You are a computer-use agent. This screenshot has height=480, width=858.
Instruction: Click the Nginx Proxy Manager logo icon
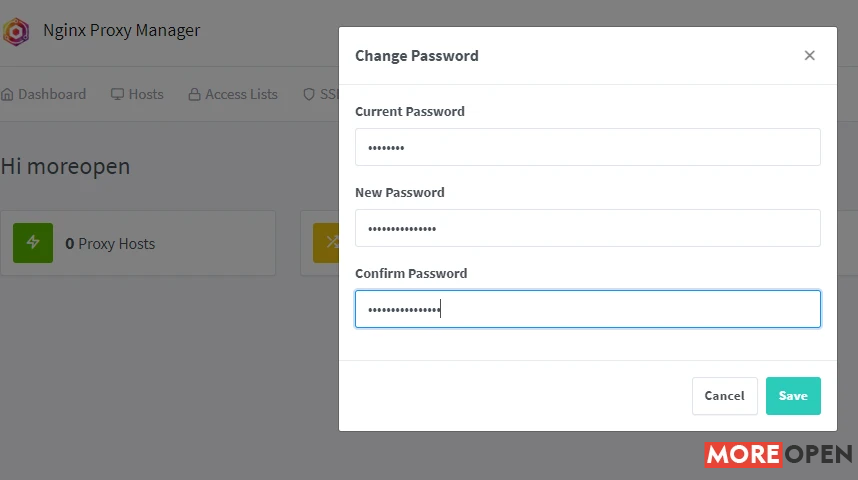coord(16,32)
